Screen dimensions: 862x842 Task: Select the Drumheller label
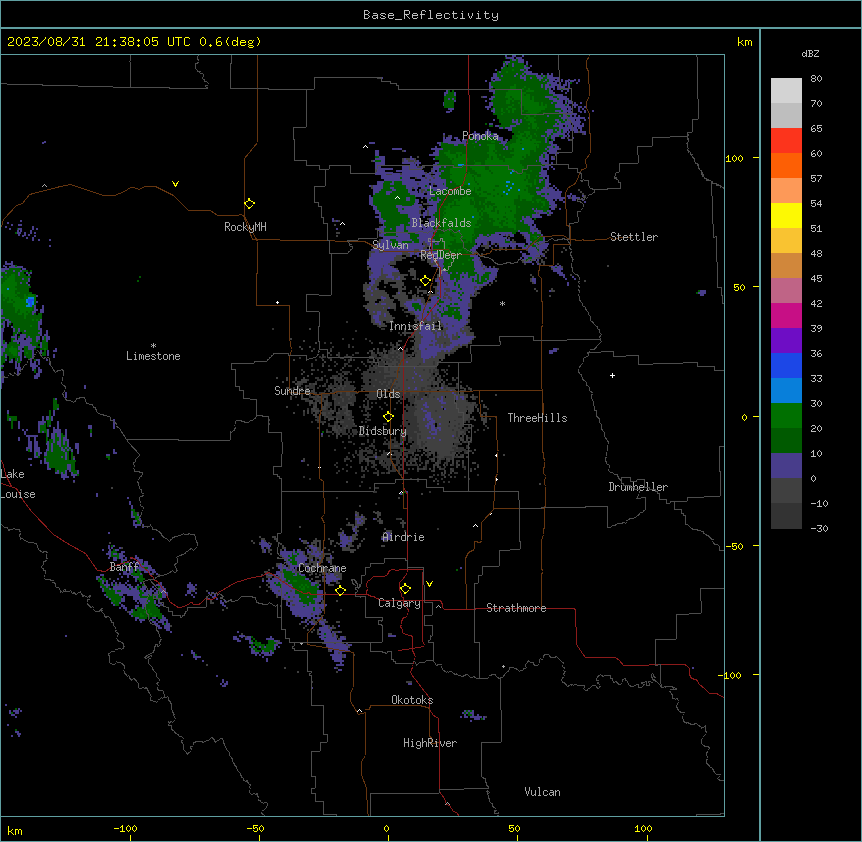pos(638,487)
